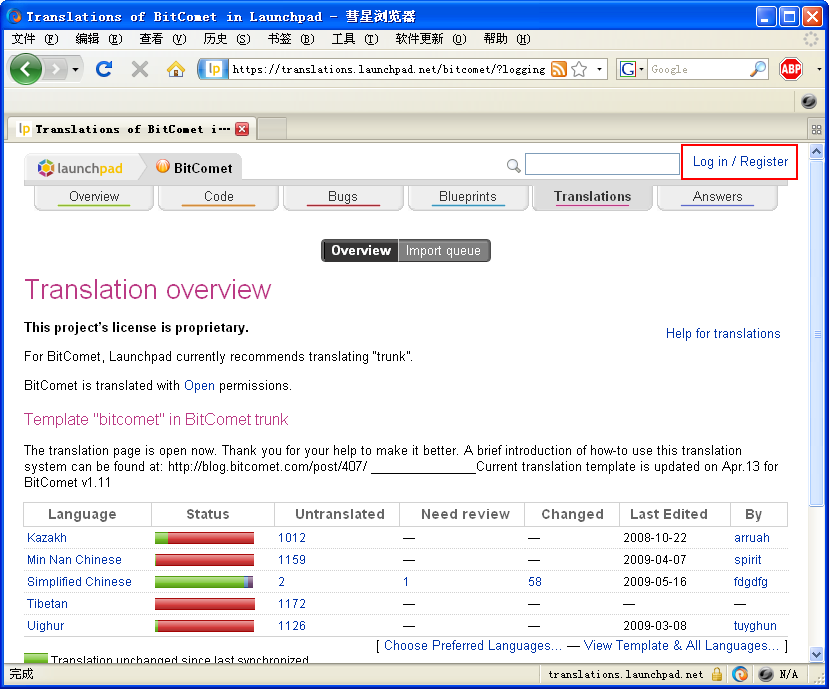Click the browser Back button
The height and width of the screenshot is (689, 829).
[26, 69]
